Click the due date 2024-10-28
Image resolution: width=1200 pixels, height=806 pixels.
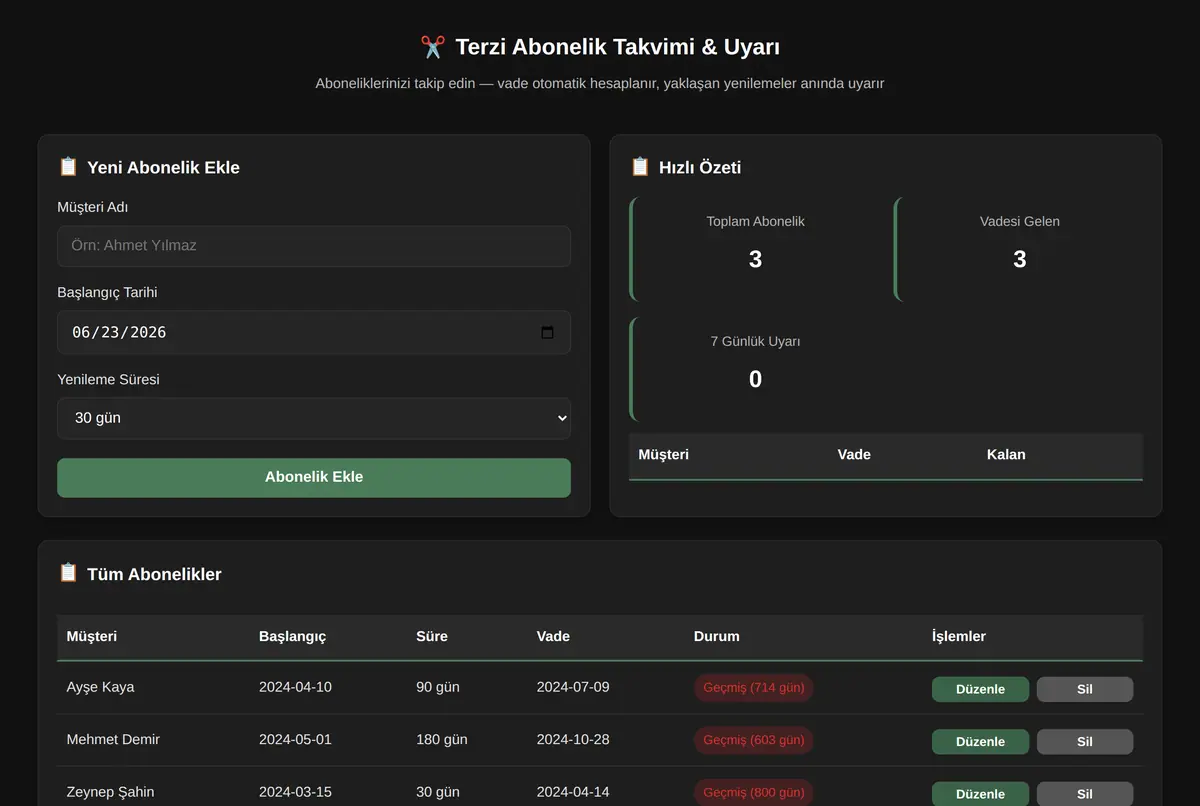coord(573,739)
